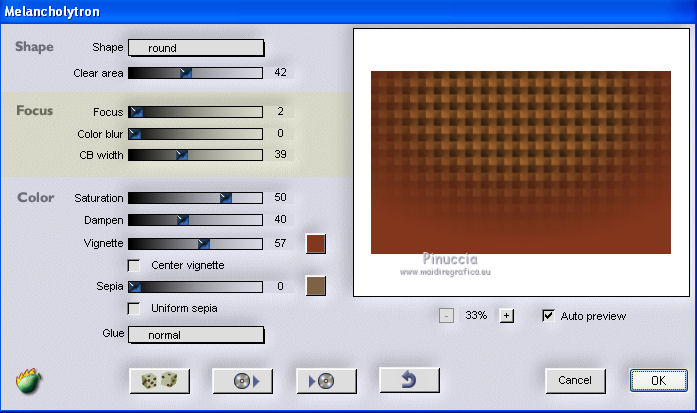The height and width of the screenshot is (413, 697).
Task: Click the Dampen value 40
Action: point(280,219)
